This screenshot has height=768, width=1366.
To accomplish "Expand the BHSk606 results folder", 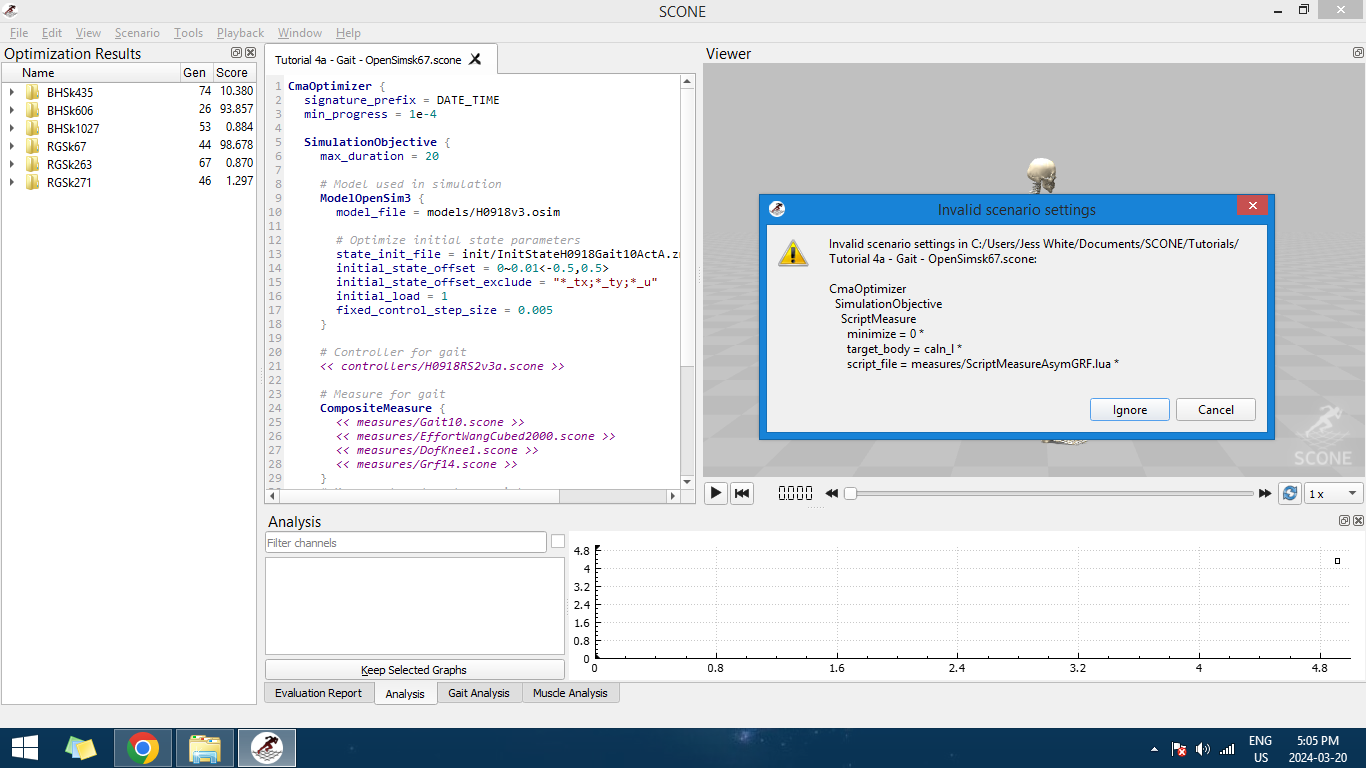I will [12, 110].
